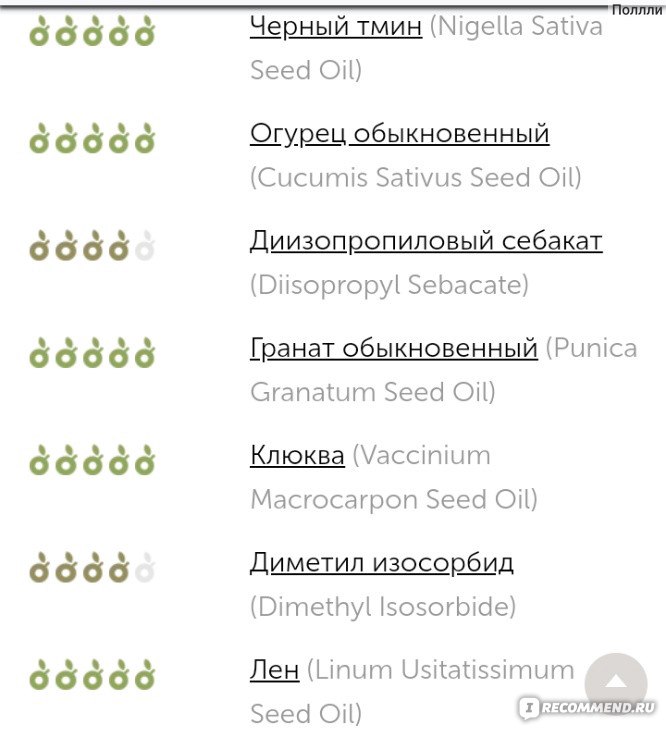Click the Черный тмин rating icons
This screenshot has width=666, height=729.
[92, 31]
